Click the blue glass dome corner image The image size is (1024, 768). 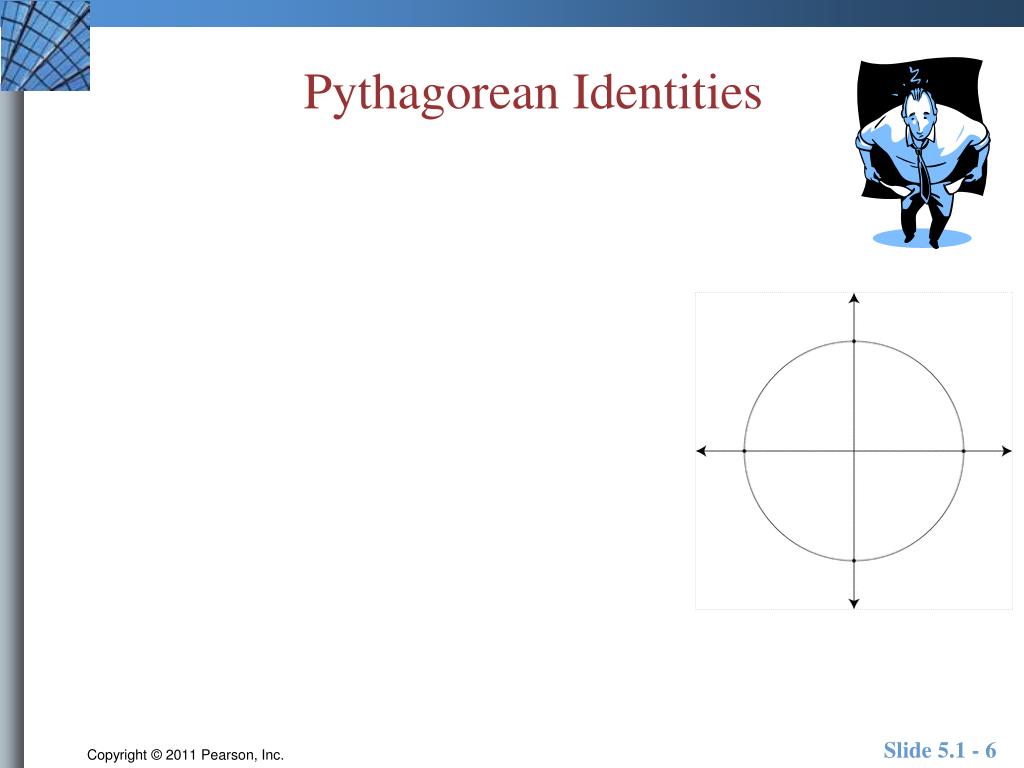pyautogui.click(x=45, y=46)
